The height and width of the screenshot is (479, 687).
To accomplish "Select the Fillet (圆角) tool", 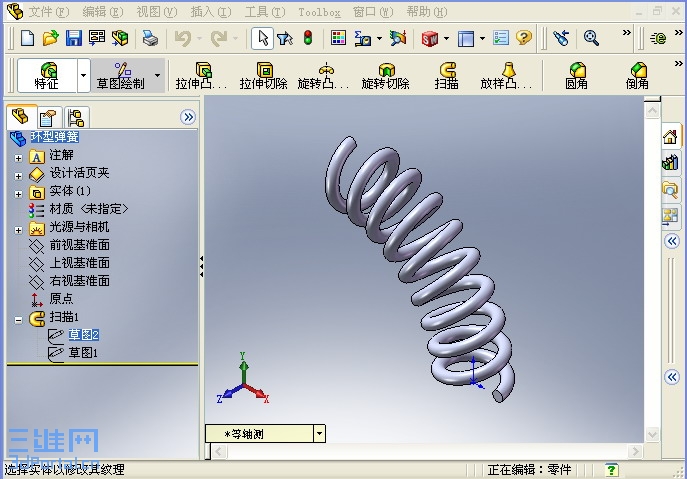I will [x=577, y=75].
